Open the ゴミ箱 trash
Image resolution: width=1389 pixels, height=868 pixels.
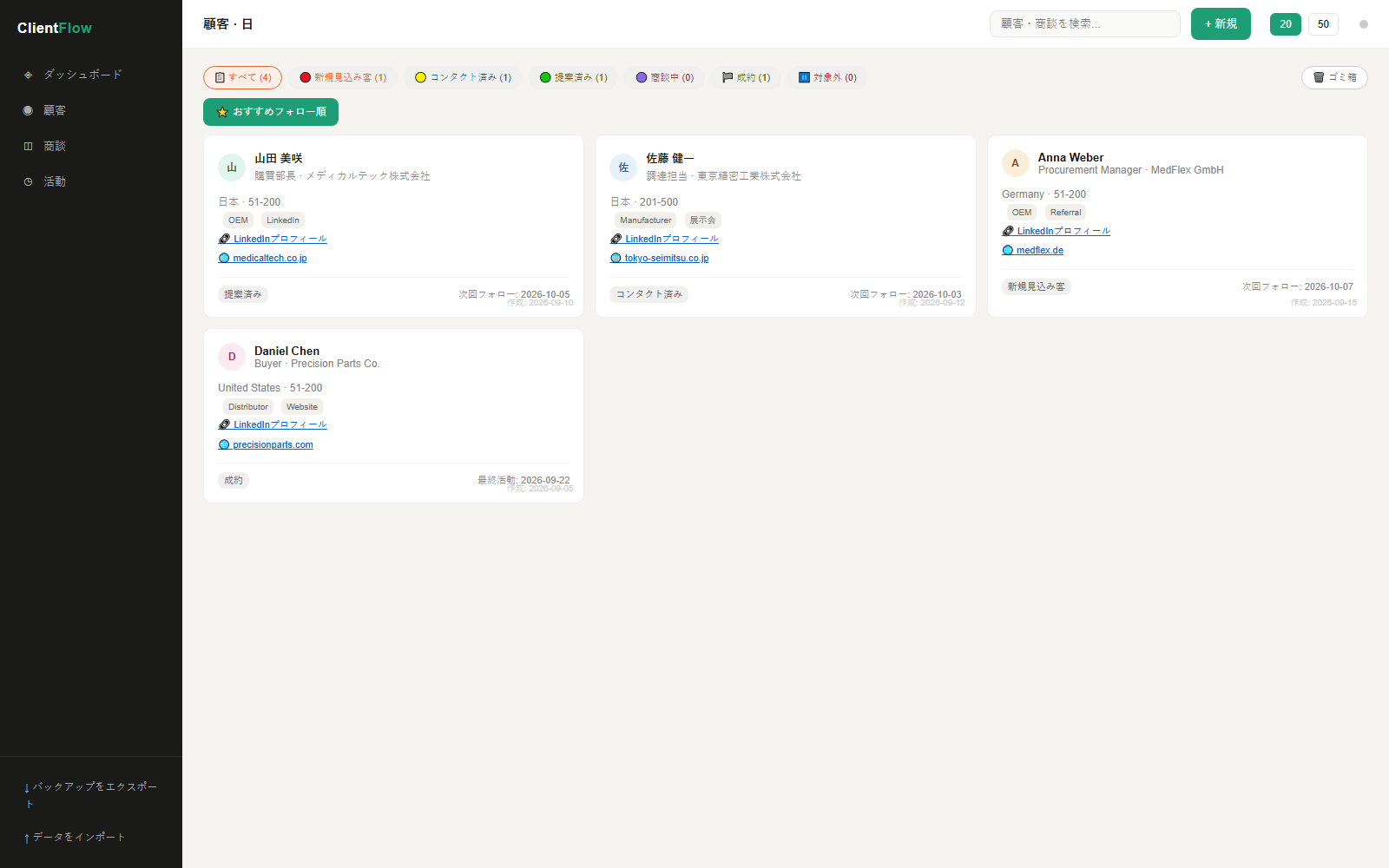pyautogui.click(x=1334, y=77)
